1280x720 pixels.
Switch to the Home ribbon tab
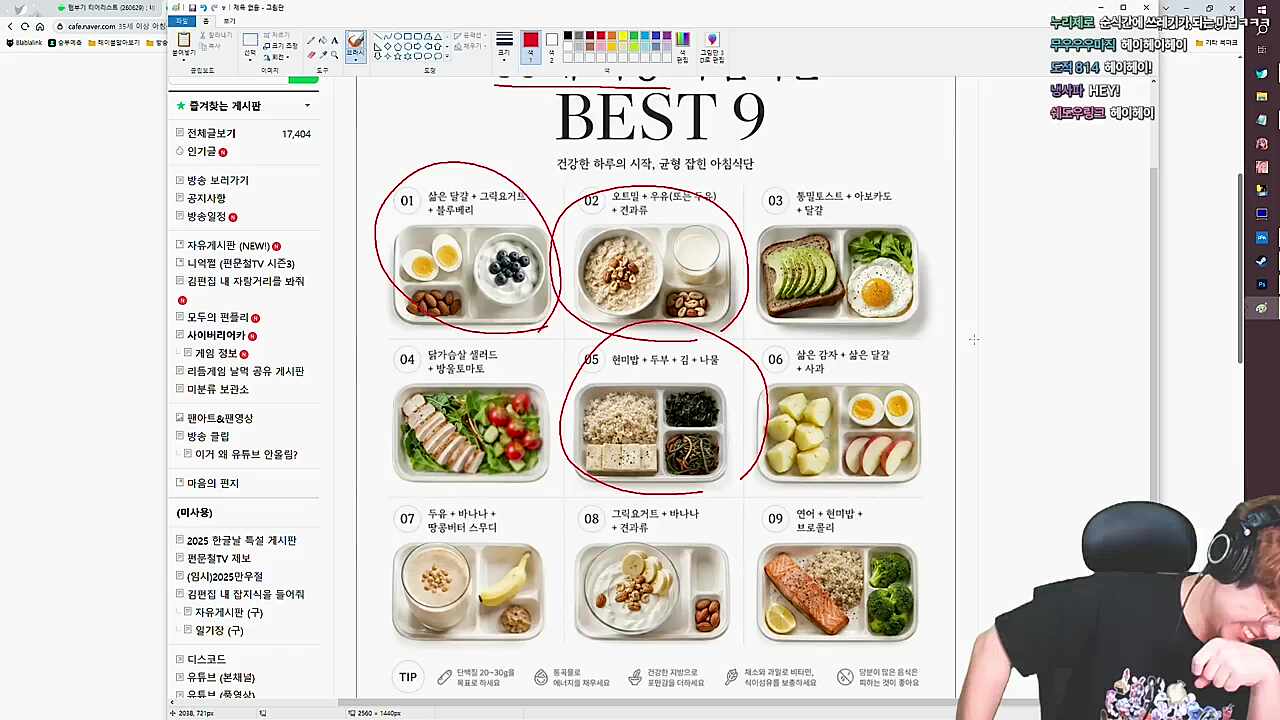click(x=206, y=20)
